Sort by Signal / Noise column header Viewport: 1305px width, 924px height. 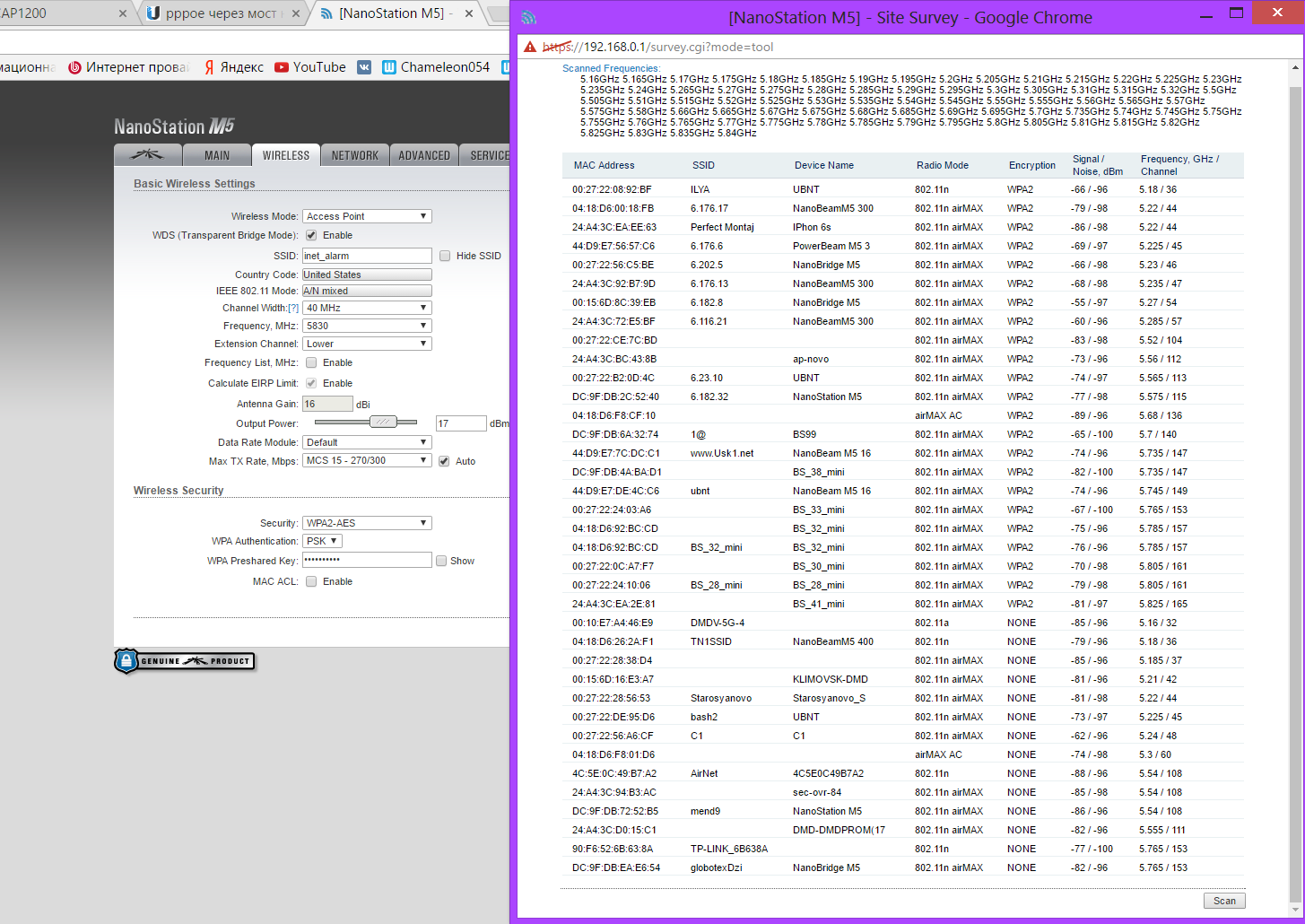tap(1098, 165)
